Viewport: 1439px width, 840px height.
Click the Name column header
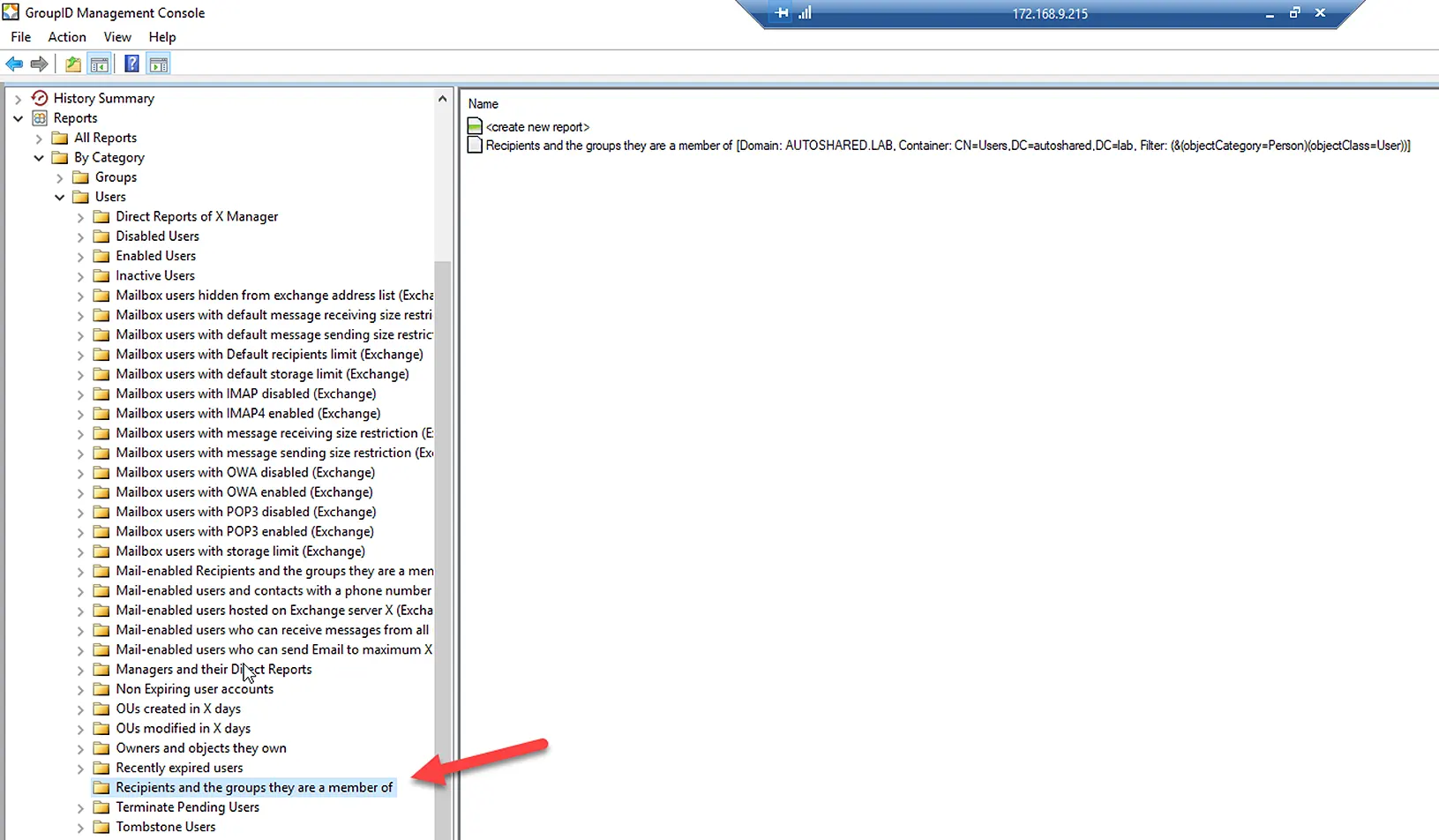(x=483, y=103)
